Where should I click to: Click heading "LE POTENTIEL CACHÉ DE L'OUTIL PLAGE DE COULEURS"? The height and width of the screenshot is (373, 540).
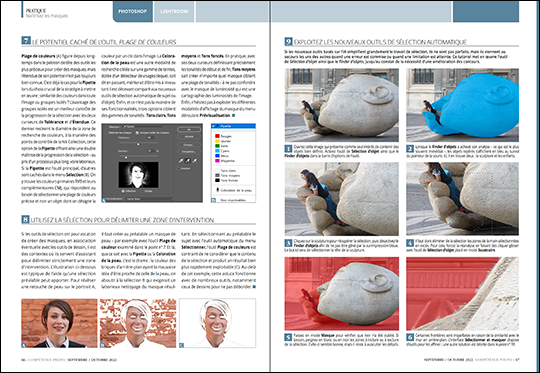(104, 42)
